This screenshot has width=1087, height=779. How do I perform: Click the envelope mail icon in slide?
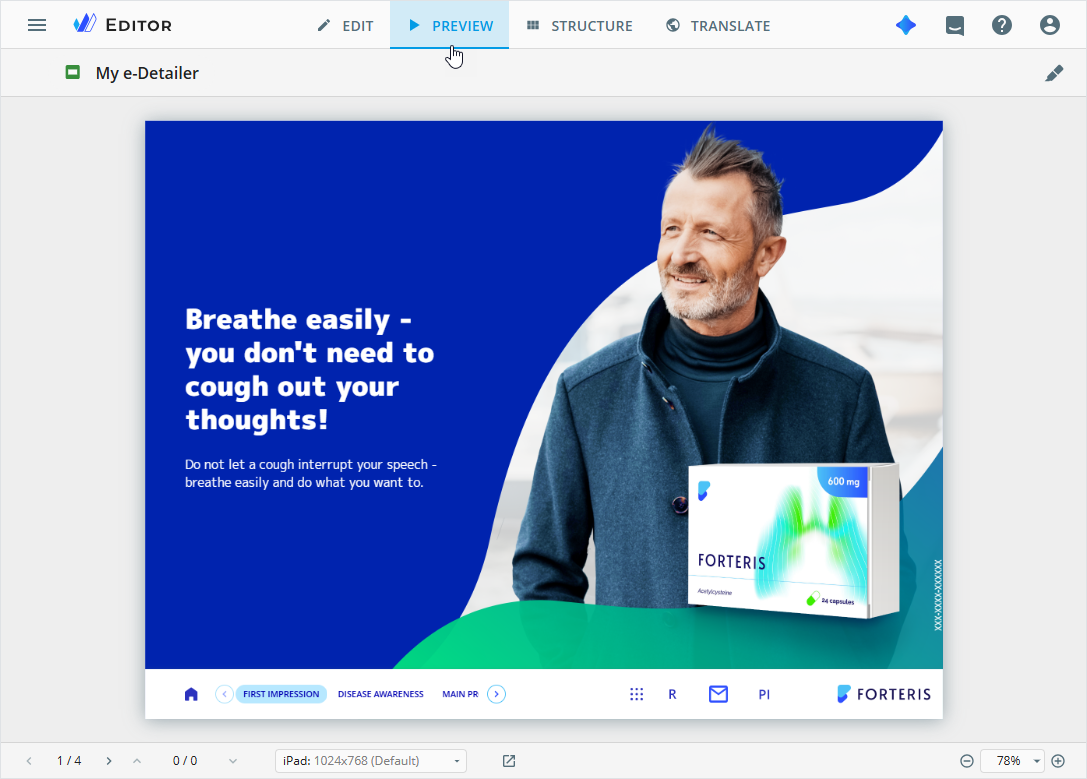(718, 694)
